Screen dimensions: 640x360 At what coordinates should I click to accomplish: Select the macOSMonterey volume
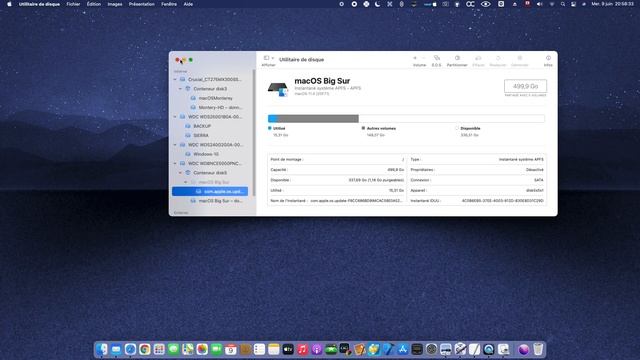tap(210, 98)
